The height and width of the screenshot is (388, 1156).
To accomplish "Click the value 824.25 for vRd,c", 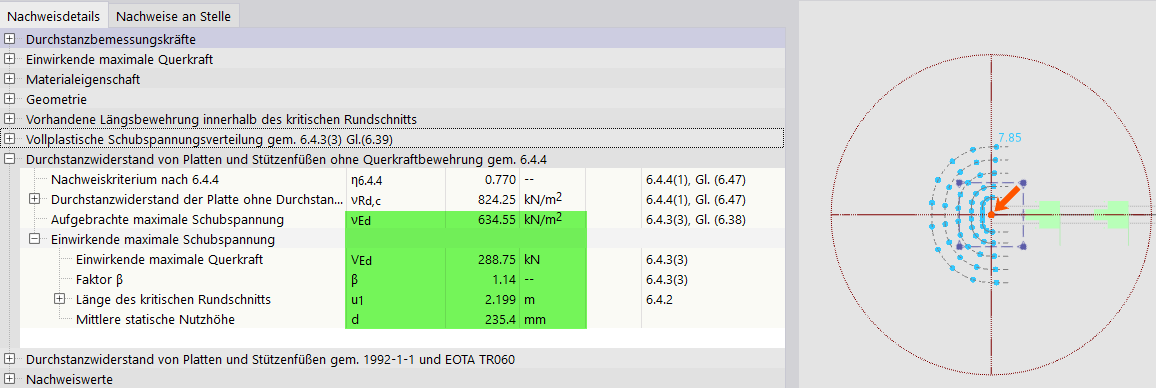I will click(x=494, y=199).
